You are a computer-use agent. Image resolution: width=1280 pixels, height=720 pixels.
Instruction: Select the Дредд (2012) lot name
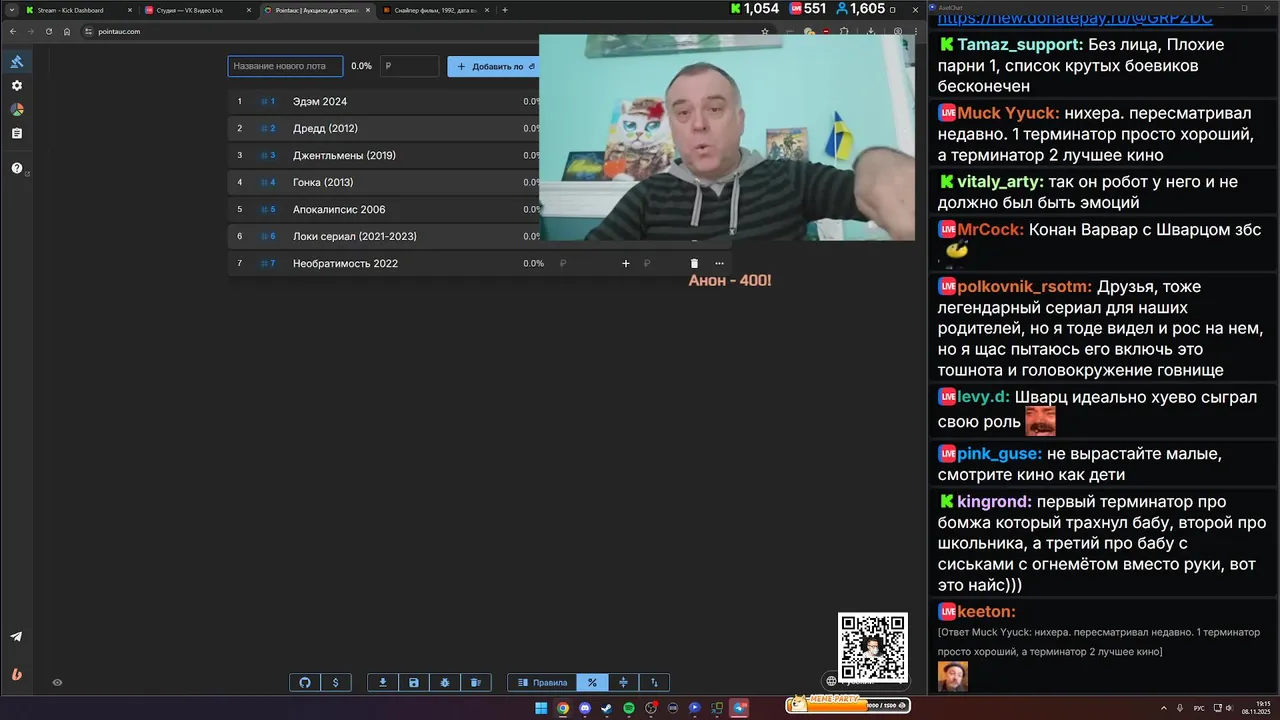[x=325, y=129]
